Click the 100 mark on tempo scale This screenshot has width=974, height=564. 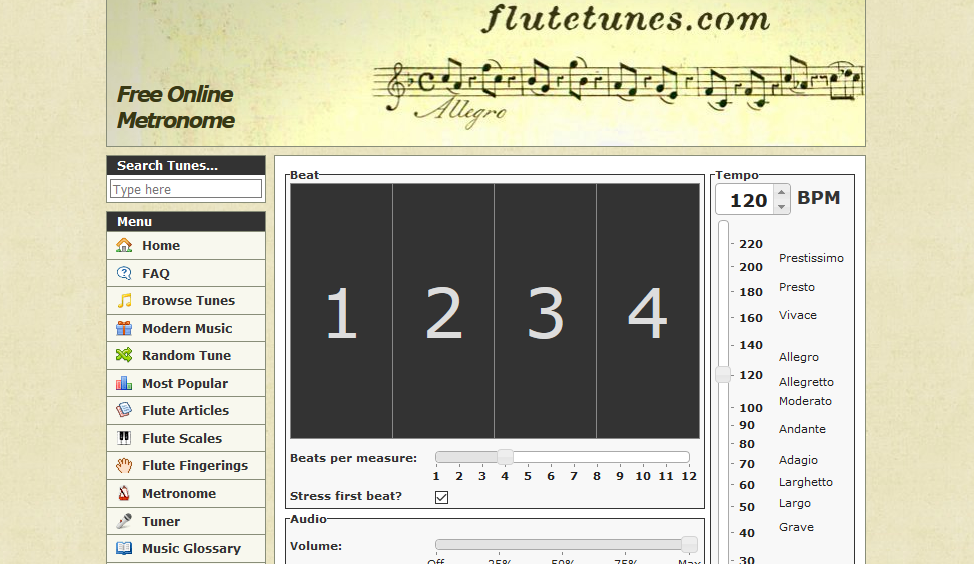(750, 408)
